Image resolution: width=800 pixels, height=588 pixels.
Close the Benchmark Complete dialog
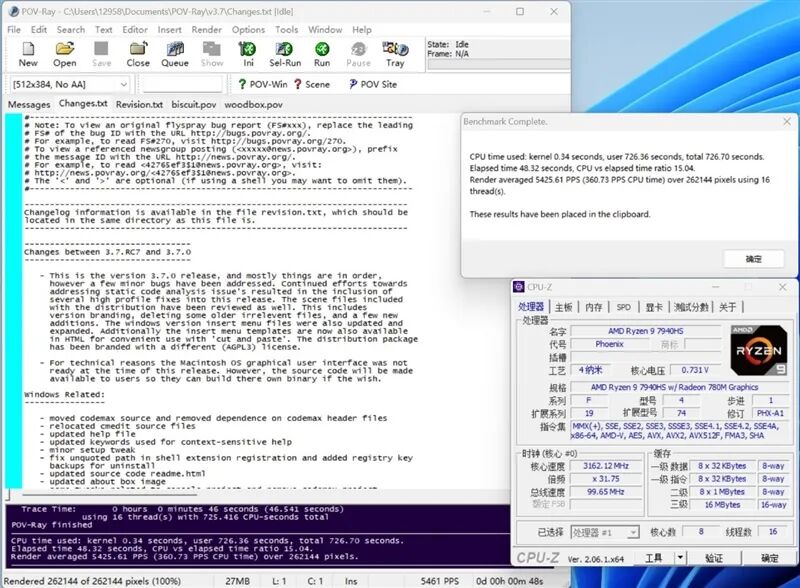click(x=787, y=121)
